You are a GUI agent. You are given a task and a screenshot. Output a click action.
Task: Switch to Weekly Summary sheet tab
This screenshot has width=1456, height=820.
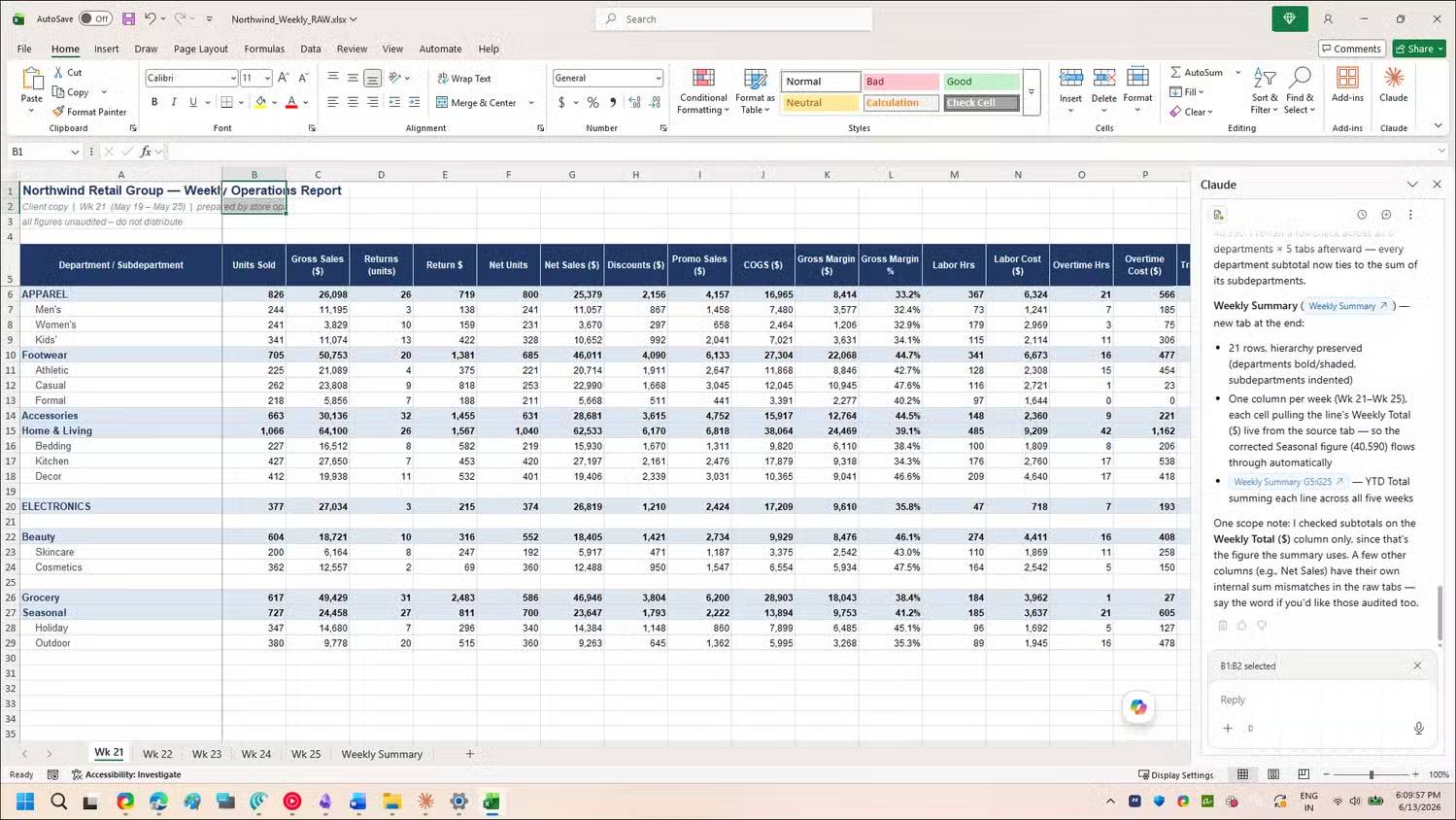click(x=382, y=754)
